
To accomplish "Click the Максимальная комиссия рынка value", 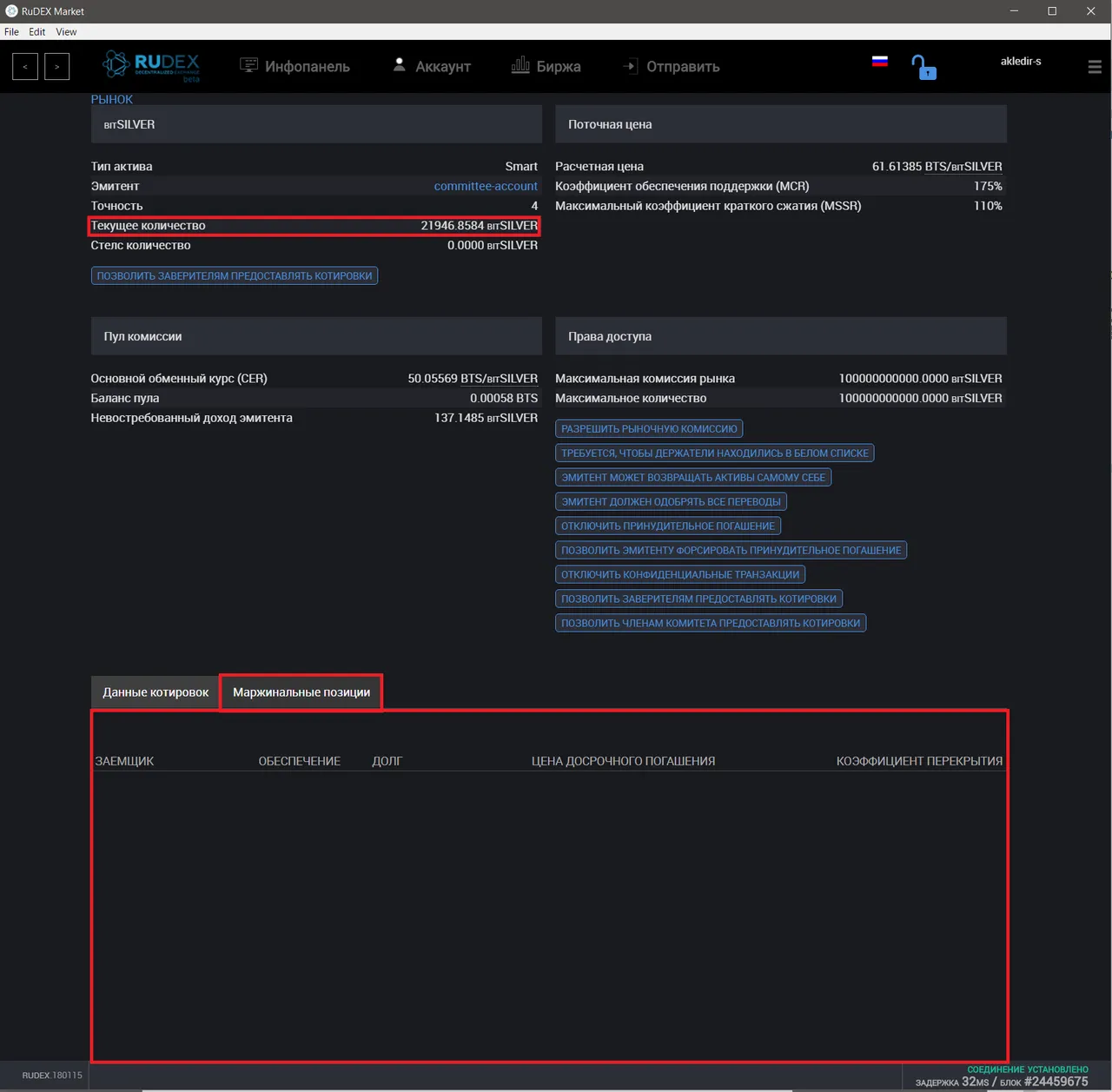I will pos(921,379).
